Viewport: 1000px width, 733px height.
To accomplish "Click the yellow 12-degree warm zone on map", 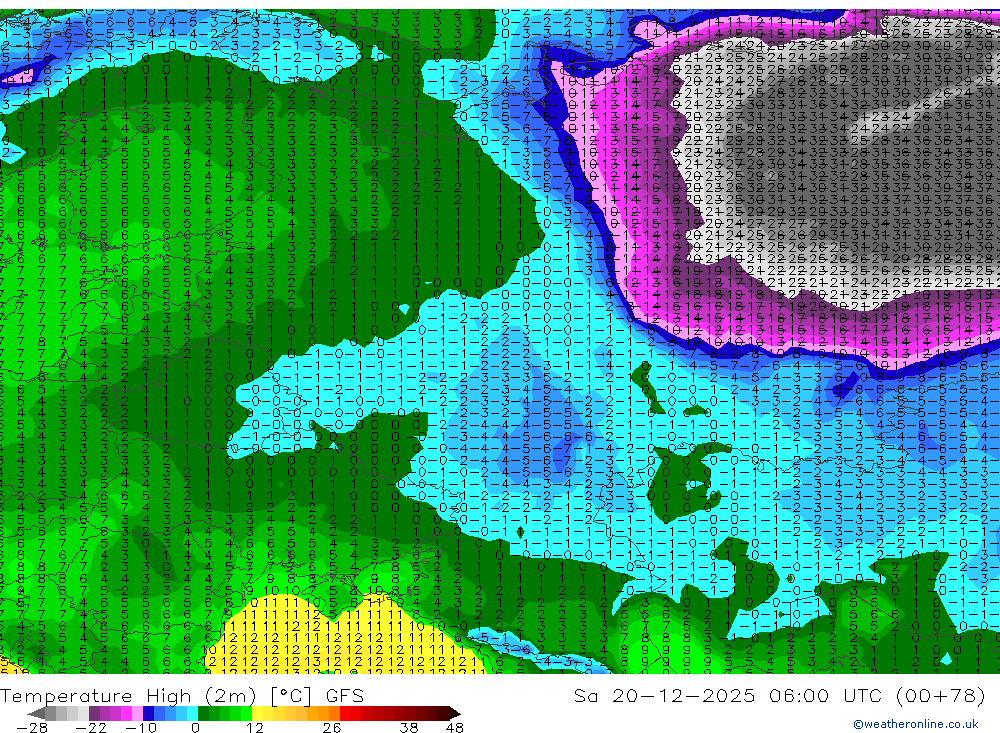I will (x=344, y=644).
